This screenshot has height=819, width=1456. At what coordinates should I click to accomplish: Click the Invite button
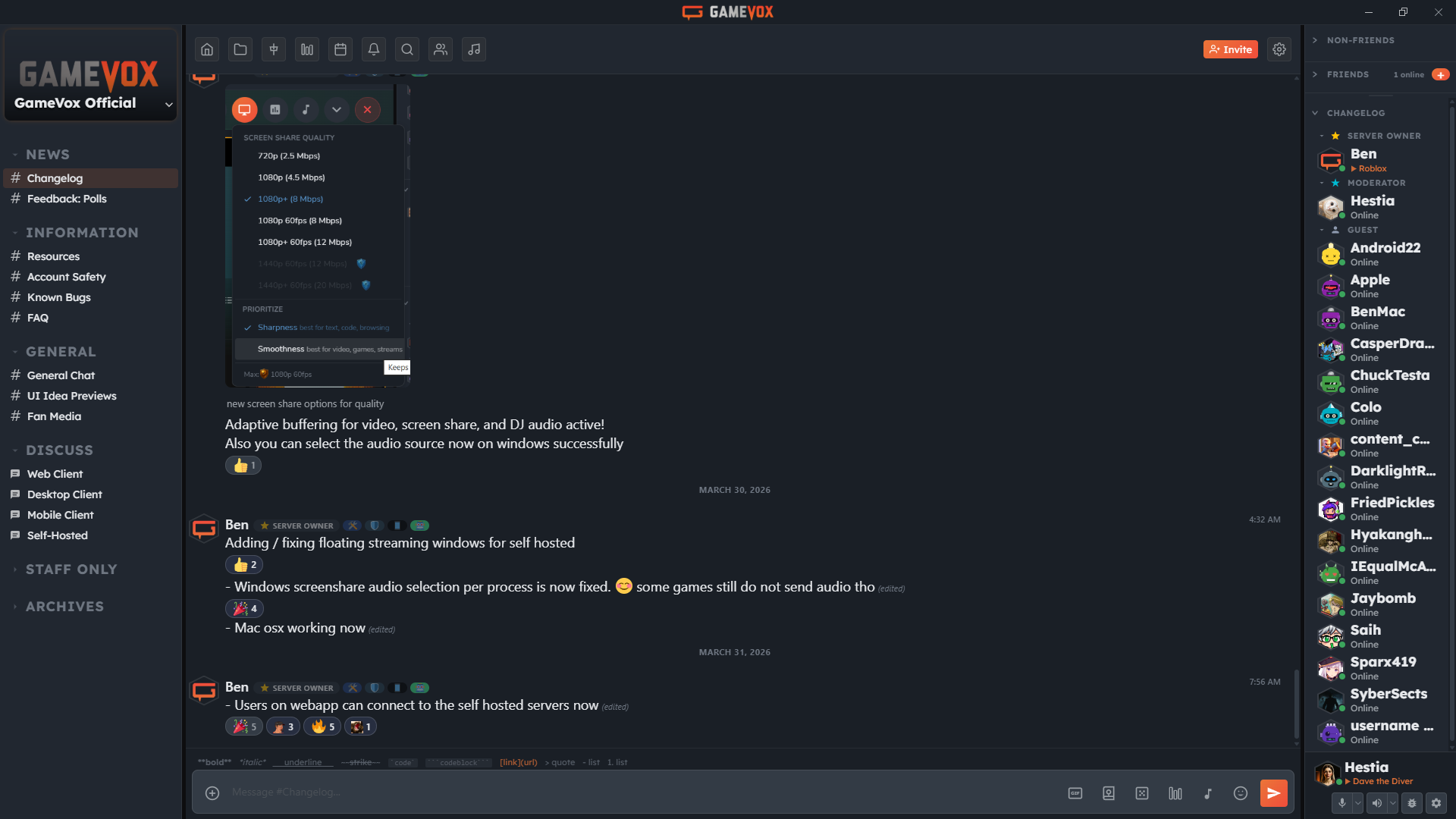1230,49
